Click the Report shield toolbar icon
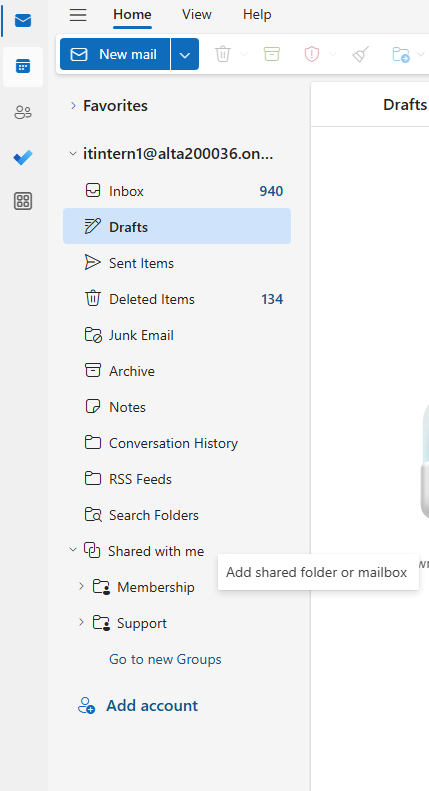 312,54
